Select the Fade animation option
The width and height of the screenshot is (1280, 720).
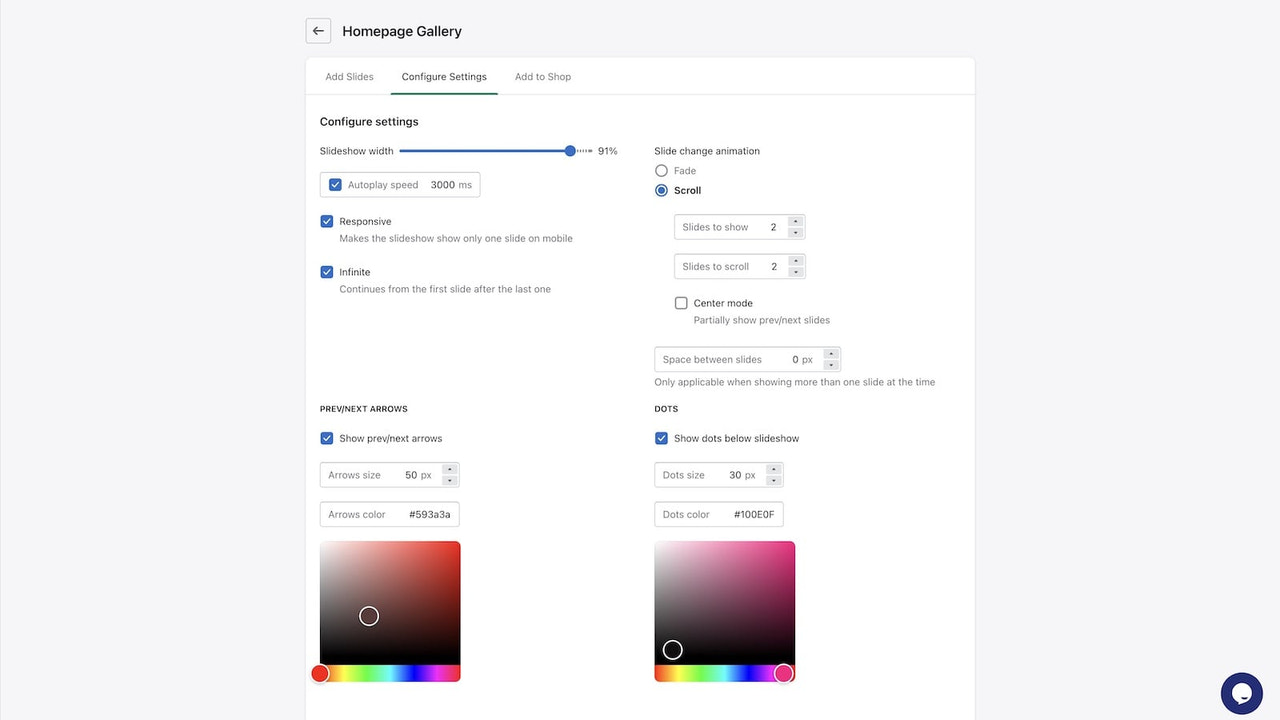661,170
